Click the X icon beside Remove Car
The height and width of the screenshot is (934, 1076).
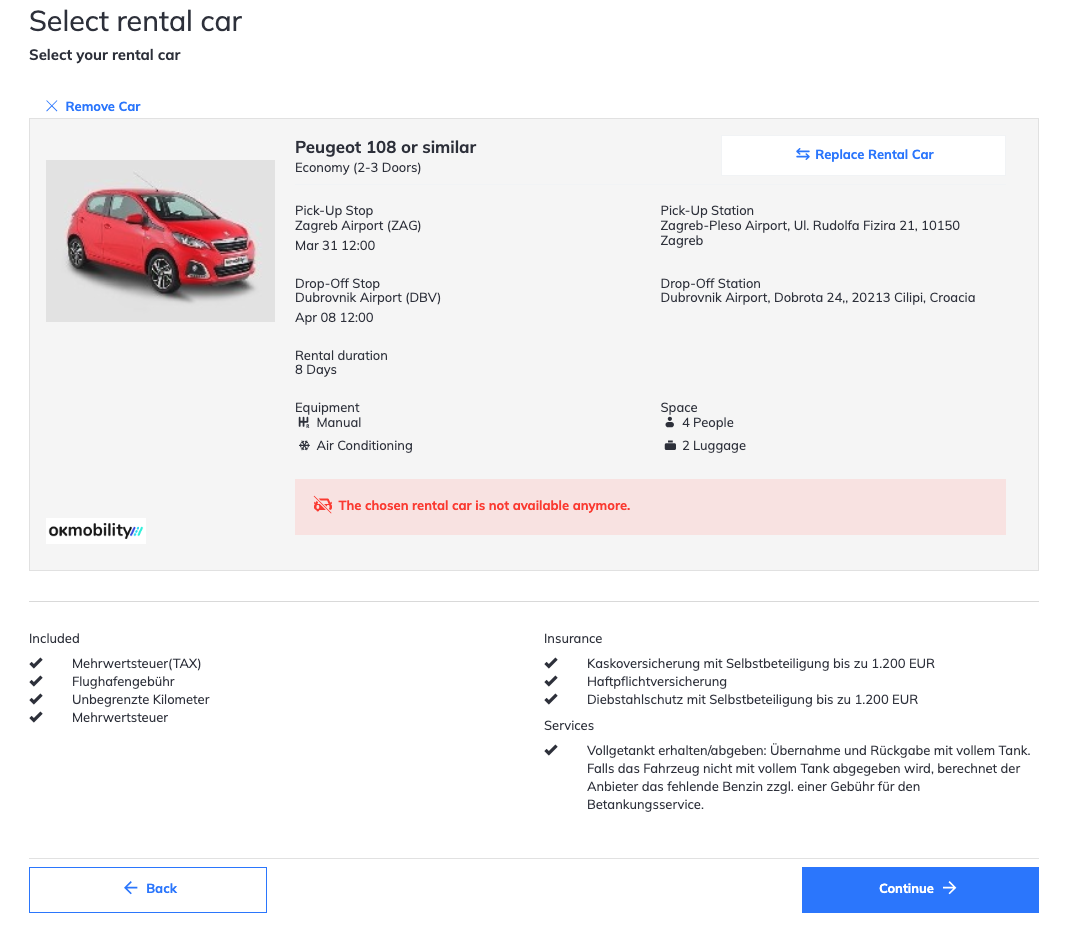(x=51, y=106)
